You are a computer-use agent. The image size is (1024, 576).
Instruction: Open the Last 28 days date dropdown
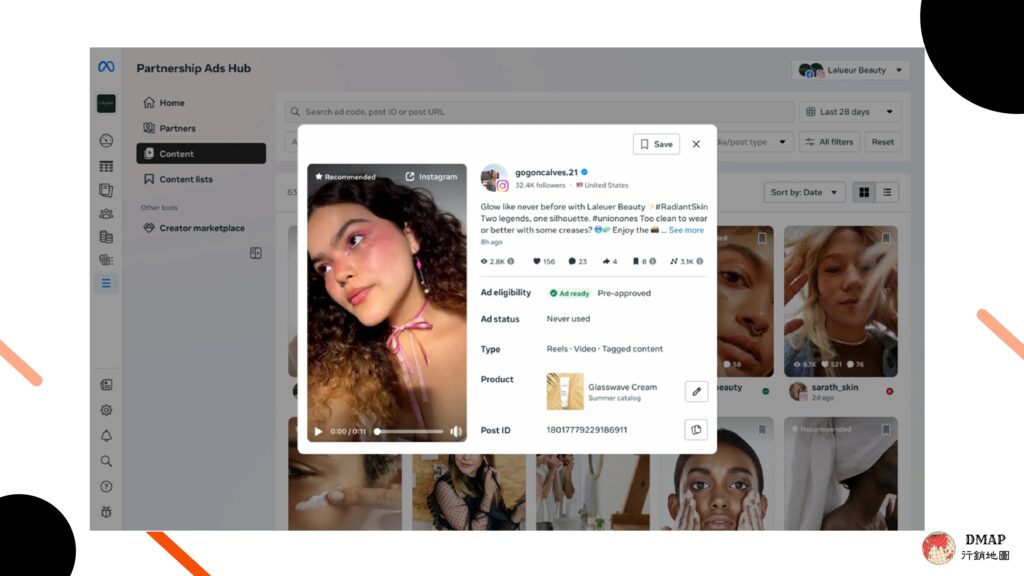pyautogui.click(x=850, y=112)
